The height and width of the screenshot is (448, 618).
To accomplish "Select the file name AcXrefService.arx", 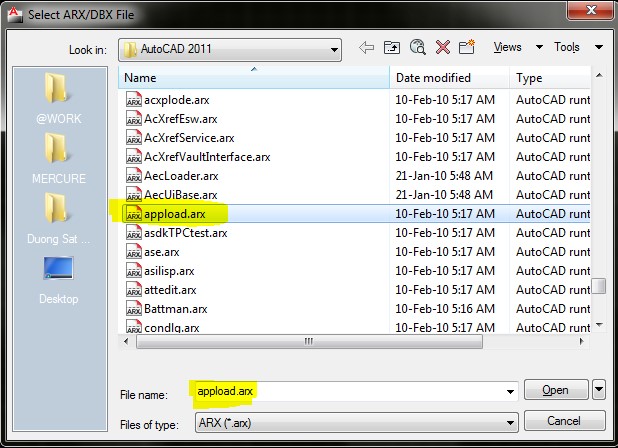I will tap(189, 138).
